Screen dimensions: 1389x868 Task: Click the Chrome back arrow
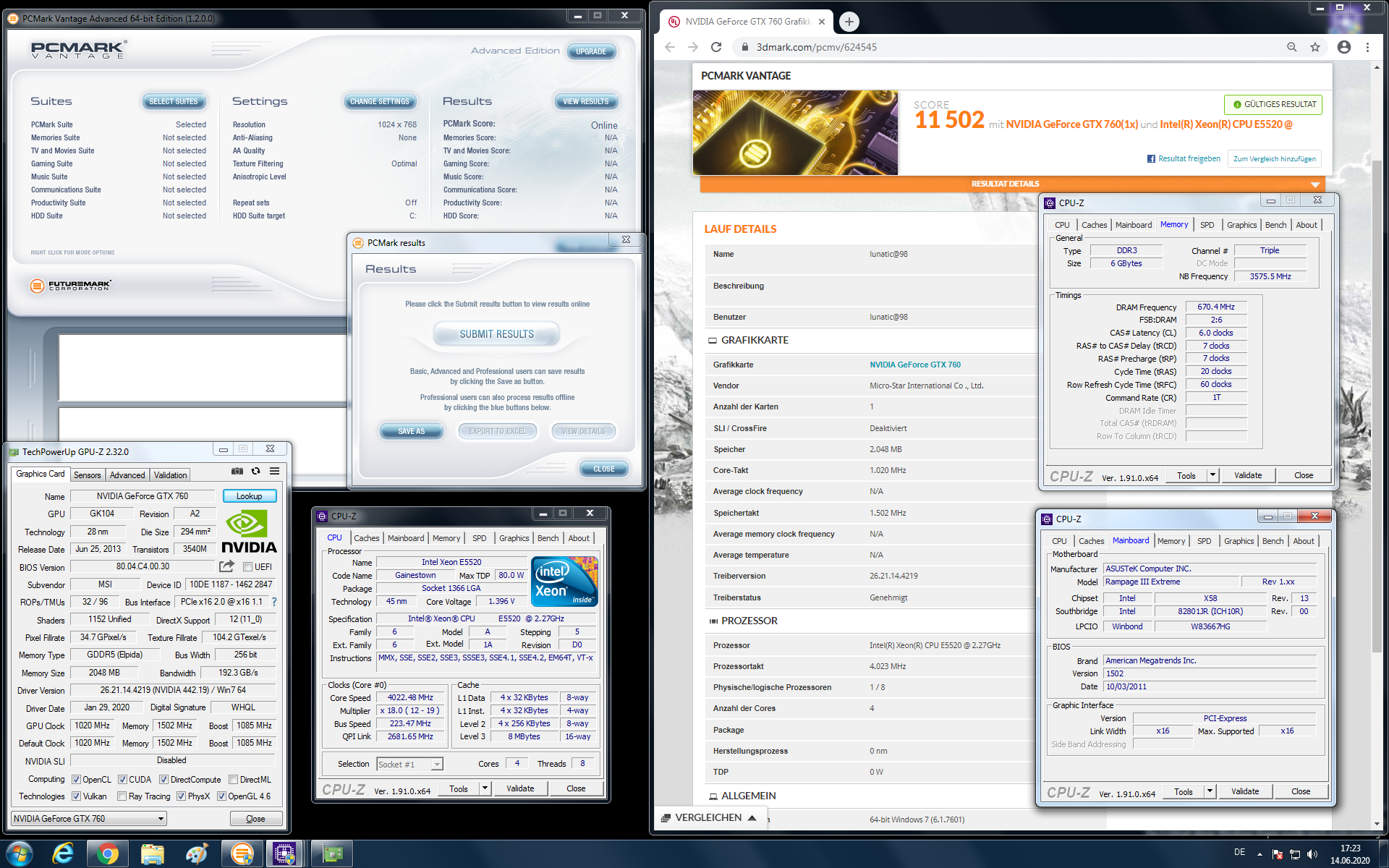click(670, 47)
